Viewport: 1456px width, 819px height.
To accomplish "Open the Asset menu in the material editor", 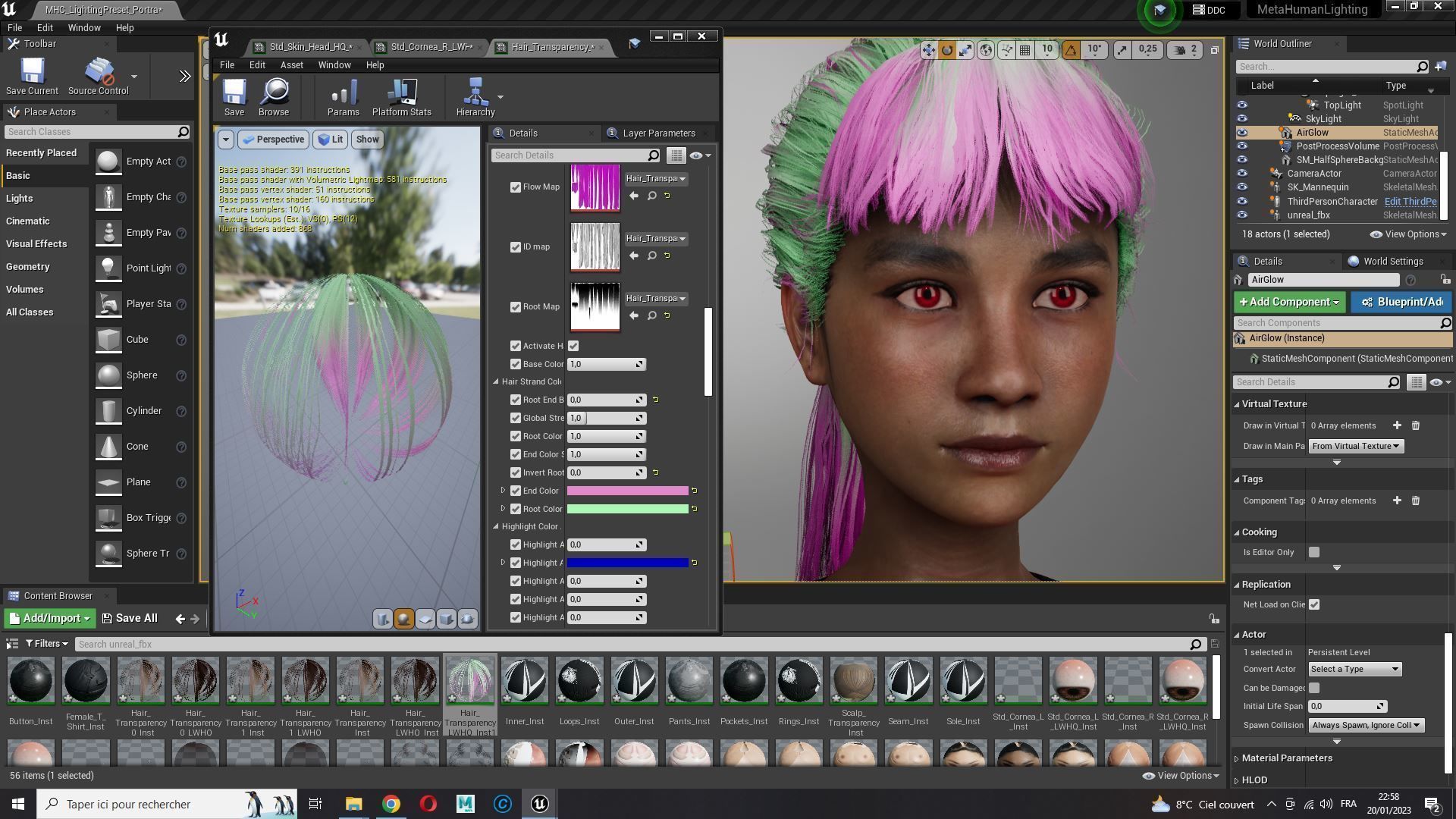I will point(291,65).
